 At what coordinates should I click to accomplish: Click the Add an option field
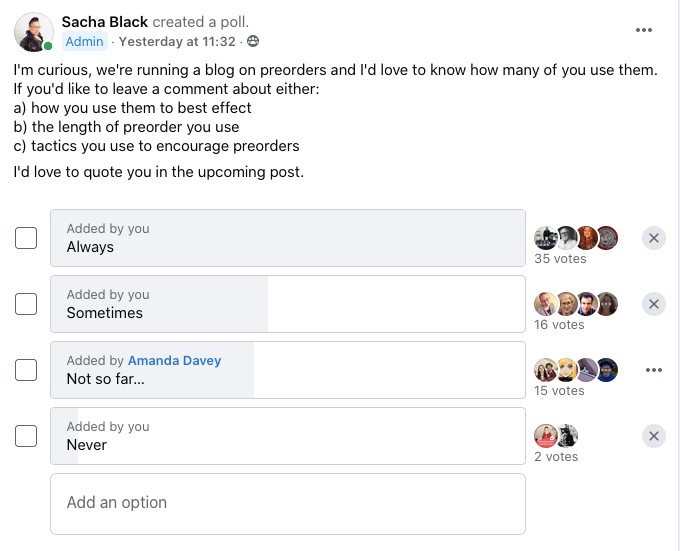(287, 503)
